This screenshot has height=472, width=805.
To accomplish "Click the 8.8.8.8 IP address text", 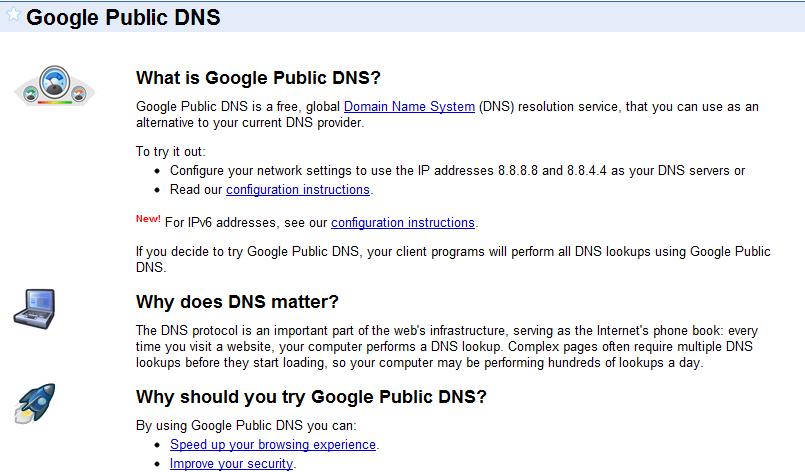I will pyautogui.click(x=519, y=170).
